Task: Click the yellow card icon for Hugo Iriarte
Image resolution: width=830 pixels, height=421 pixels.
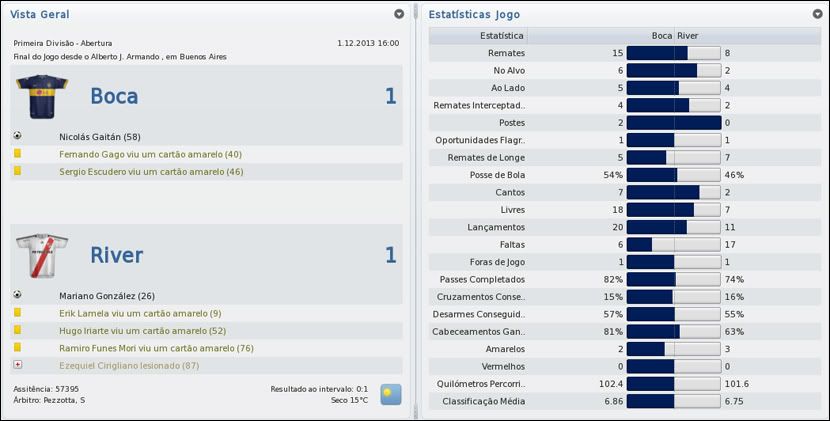Action: pos(18,330)
